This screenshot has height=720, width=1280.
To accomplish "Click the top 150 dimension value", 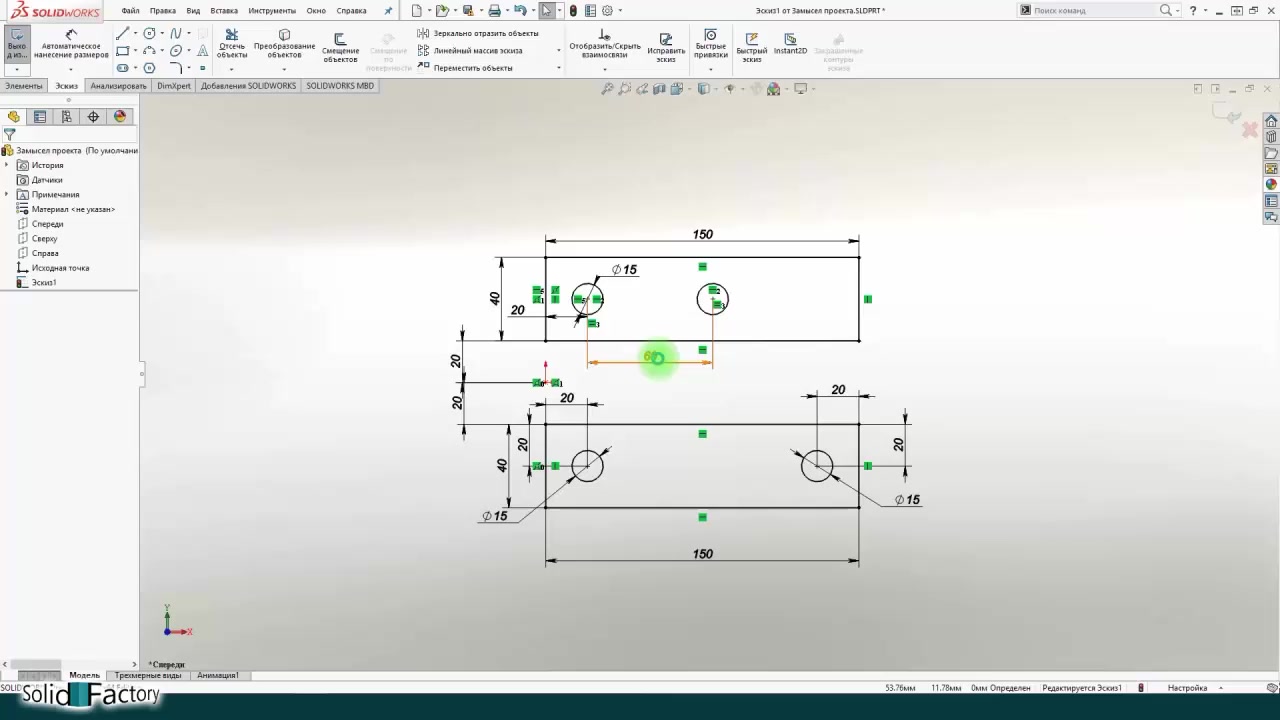I will click(703, 234).
